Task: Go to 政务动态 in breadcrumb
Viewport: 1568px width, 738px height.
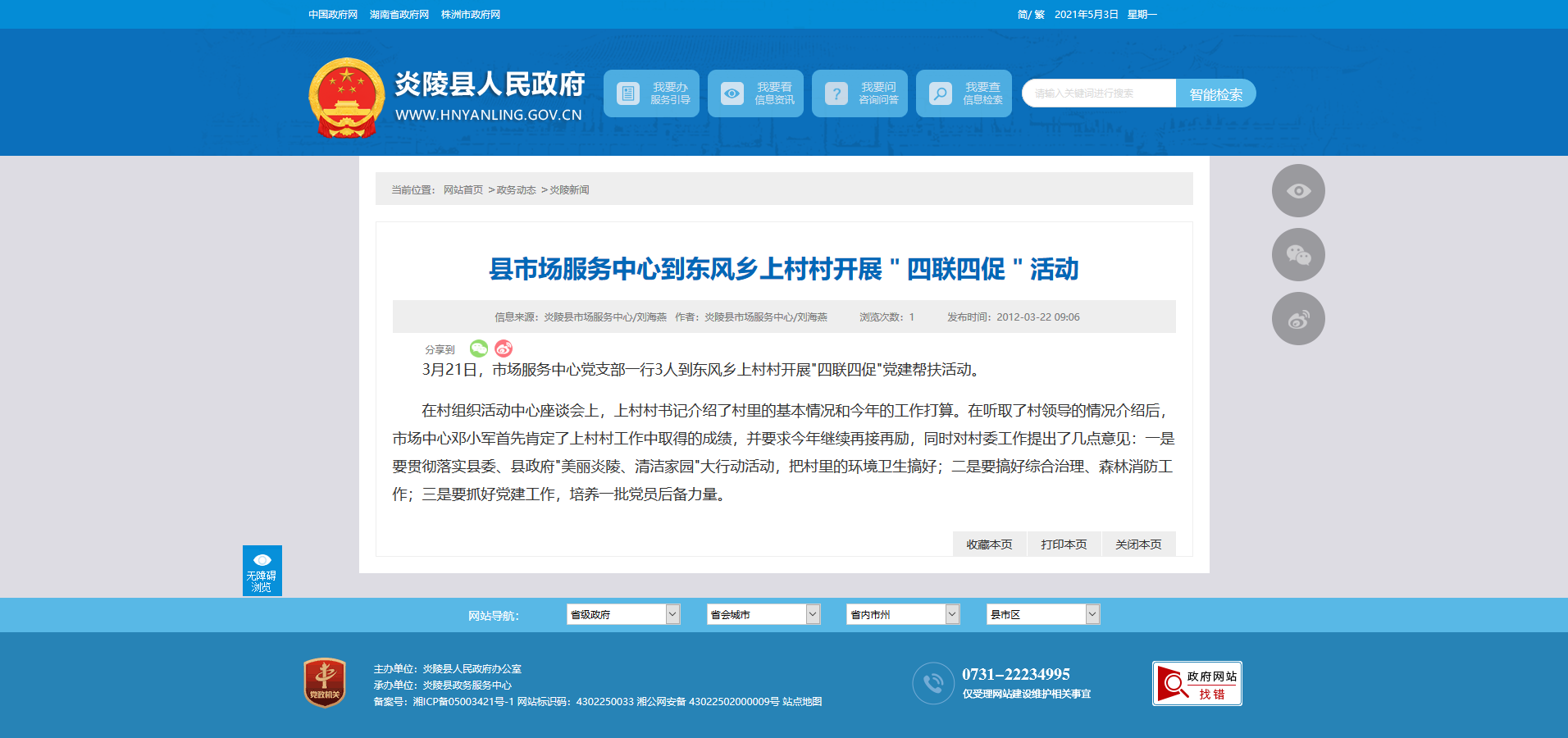Action: [516, 190]
